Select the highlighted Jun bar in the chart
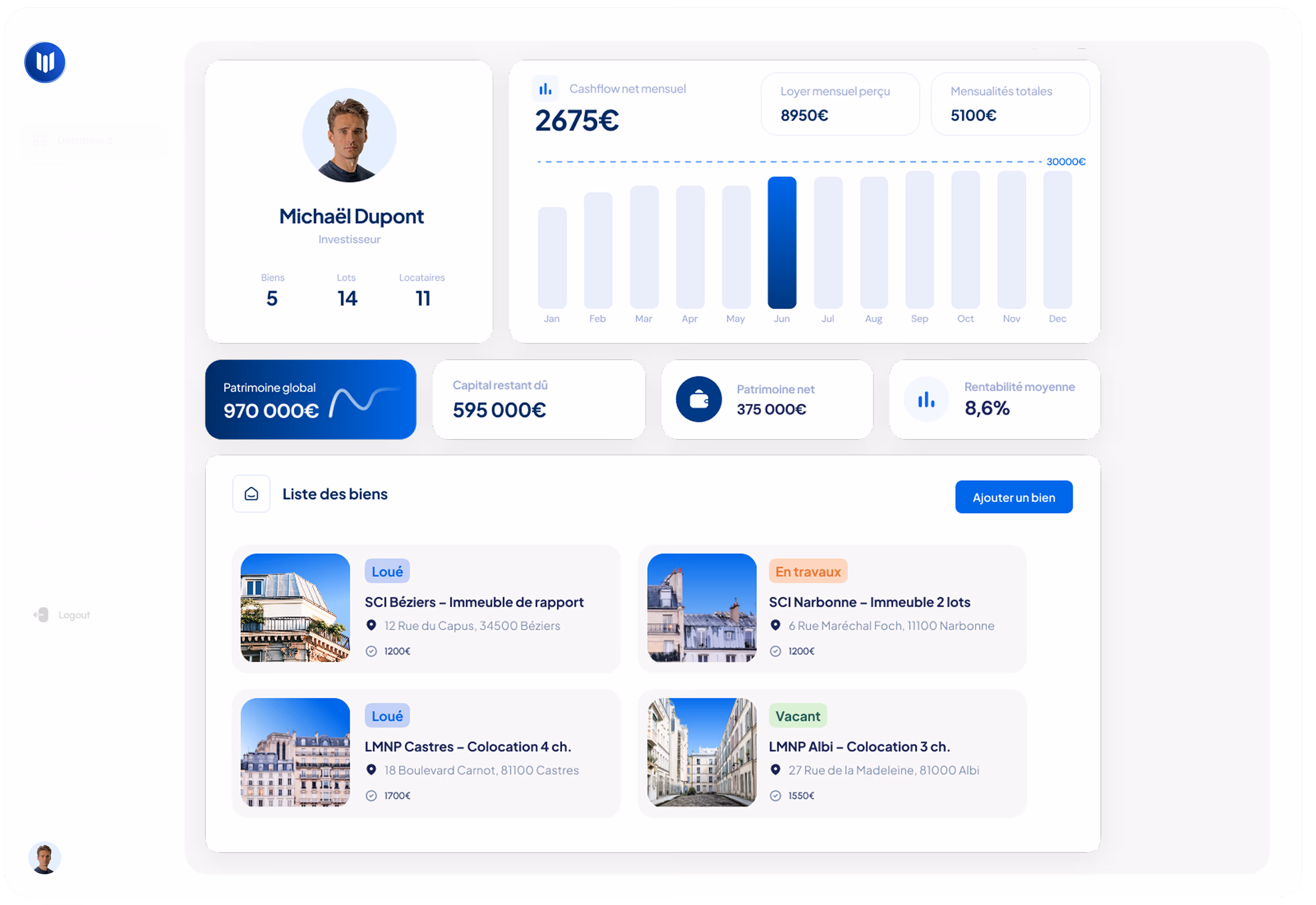The height and width of the screenshot is (905, 1316). [782, 243]
